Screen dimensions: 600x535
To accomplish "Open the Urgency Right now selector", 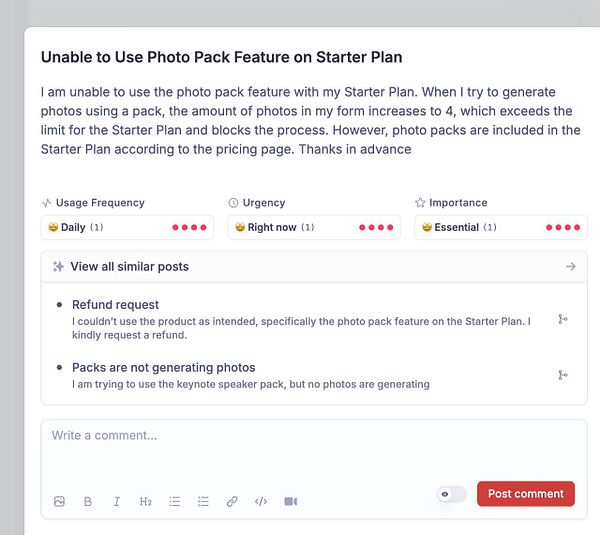I will pos(314,227).
